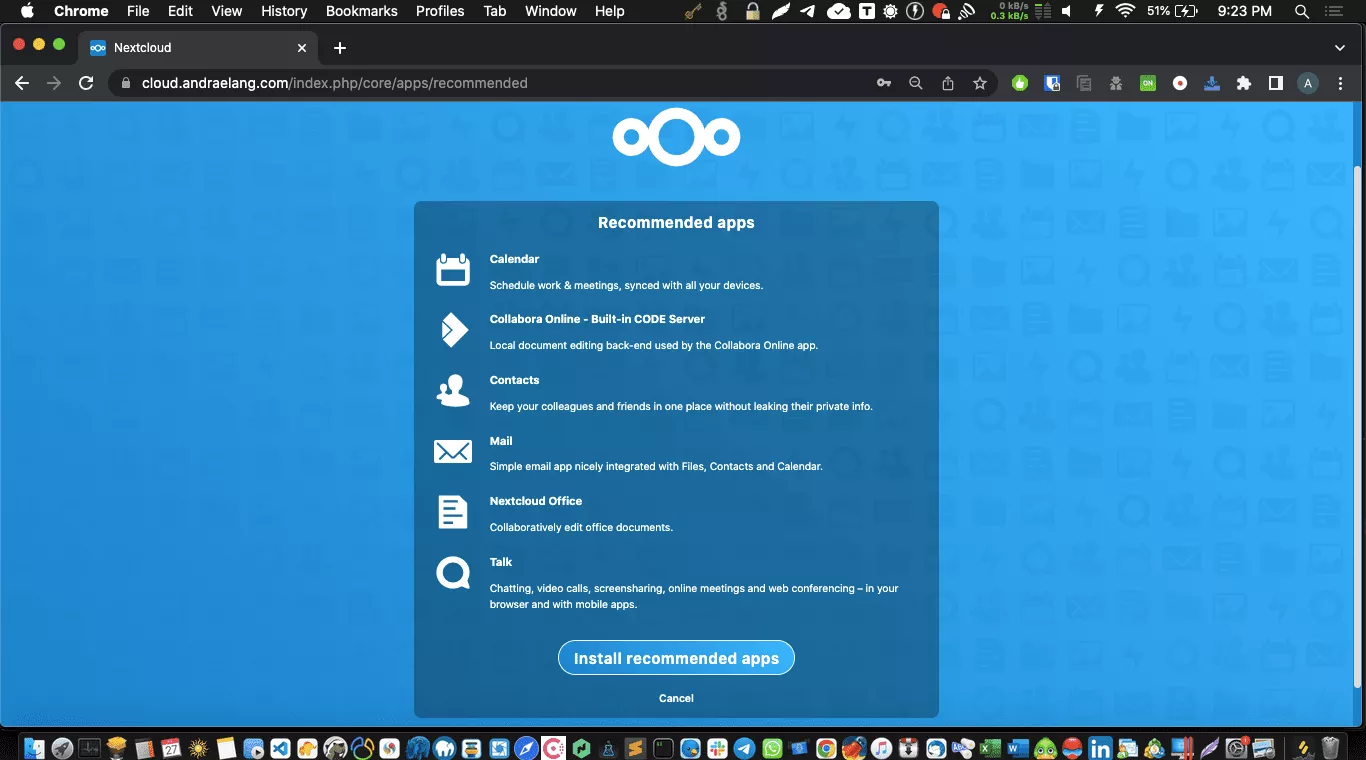Click 'Collabora Online - Built-in CODE Server' title

click(597, 319)
